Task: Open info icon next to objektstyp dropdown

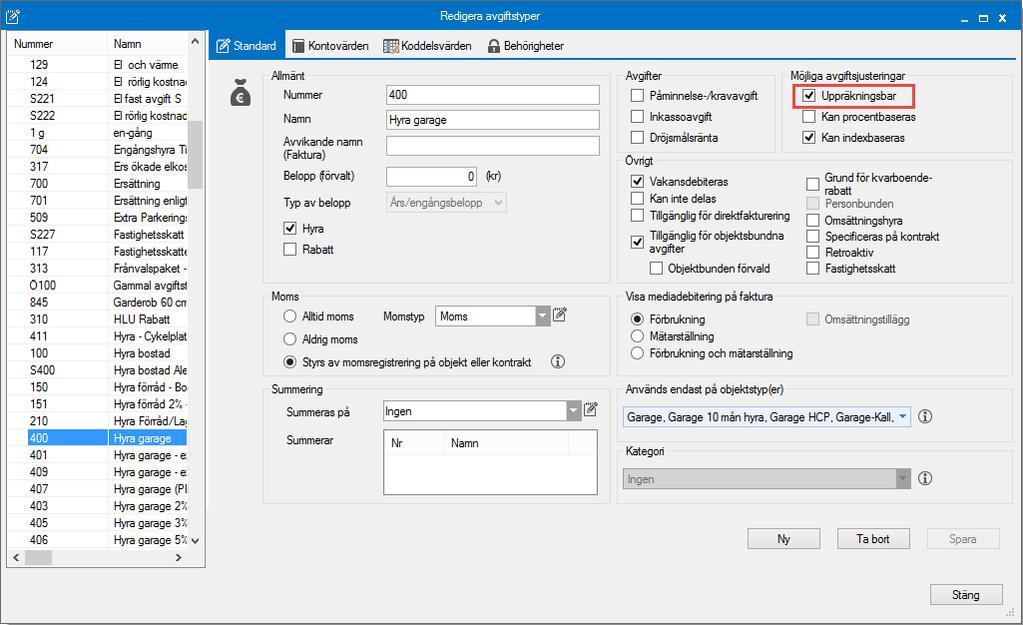Action: click(x=925, y=416)
